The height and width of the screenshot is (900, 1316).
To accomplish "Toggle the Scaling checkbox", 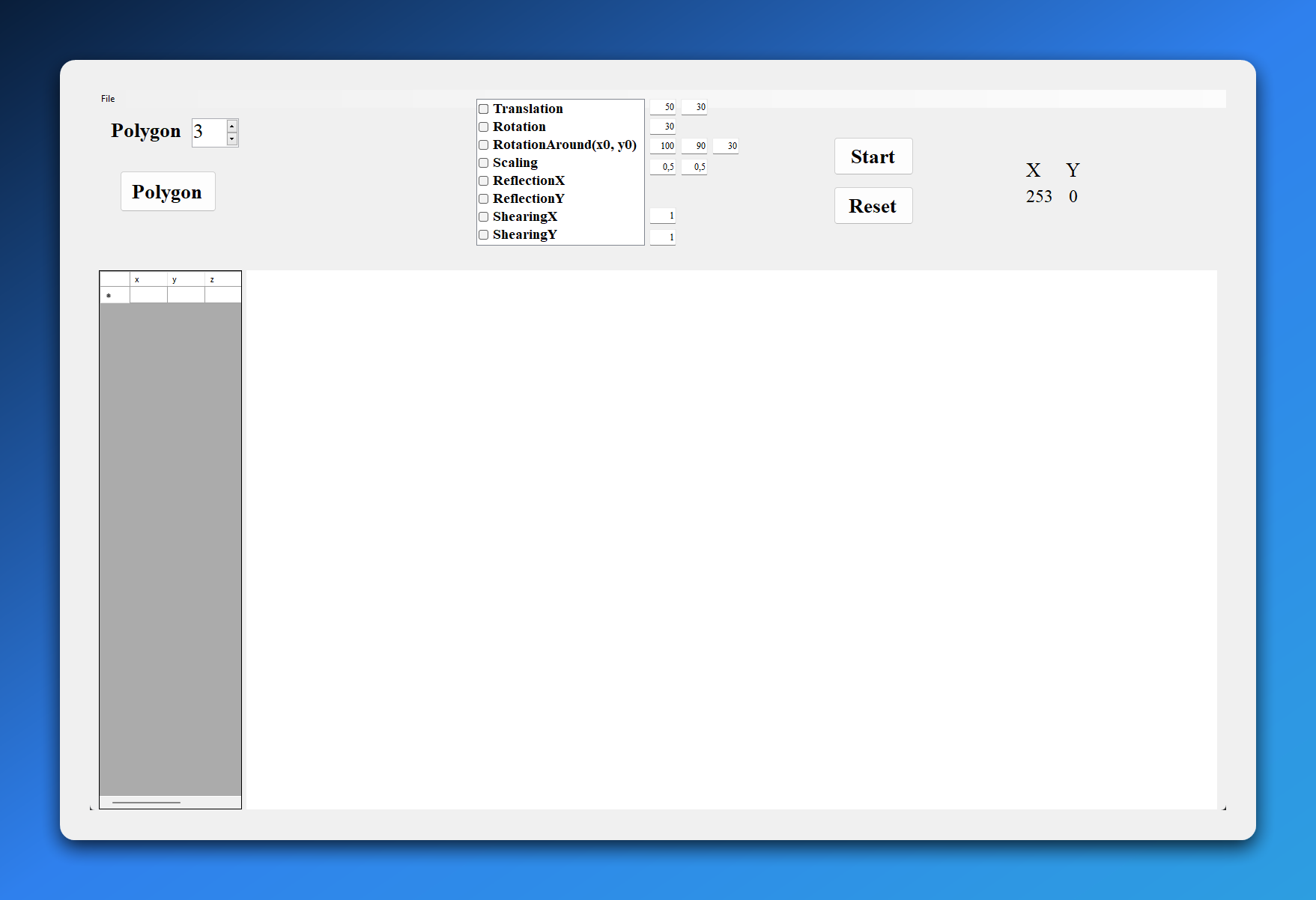I will [x=484, y=163].
